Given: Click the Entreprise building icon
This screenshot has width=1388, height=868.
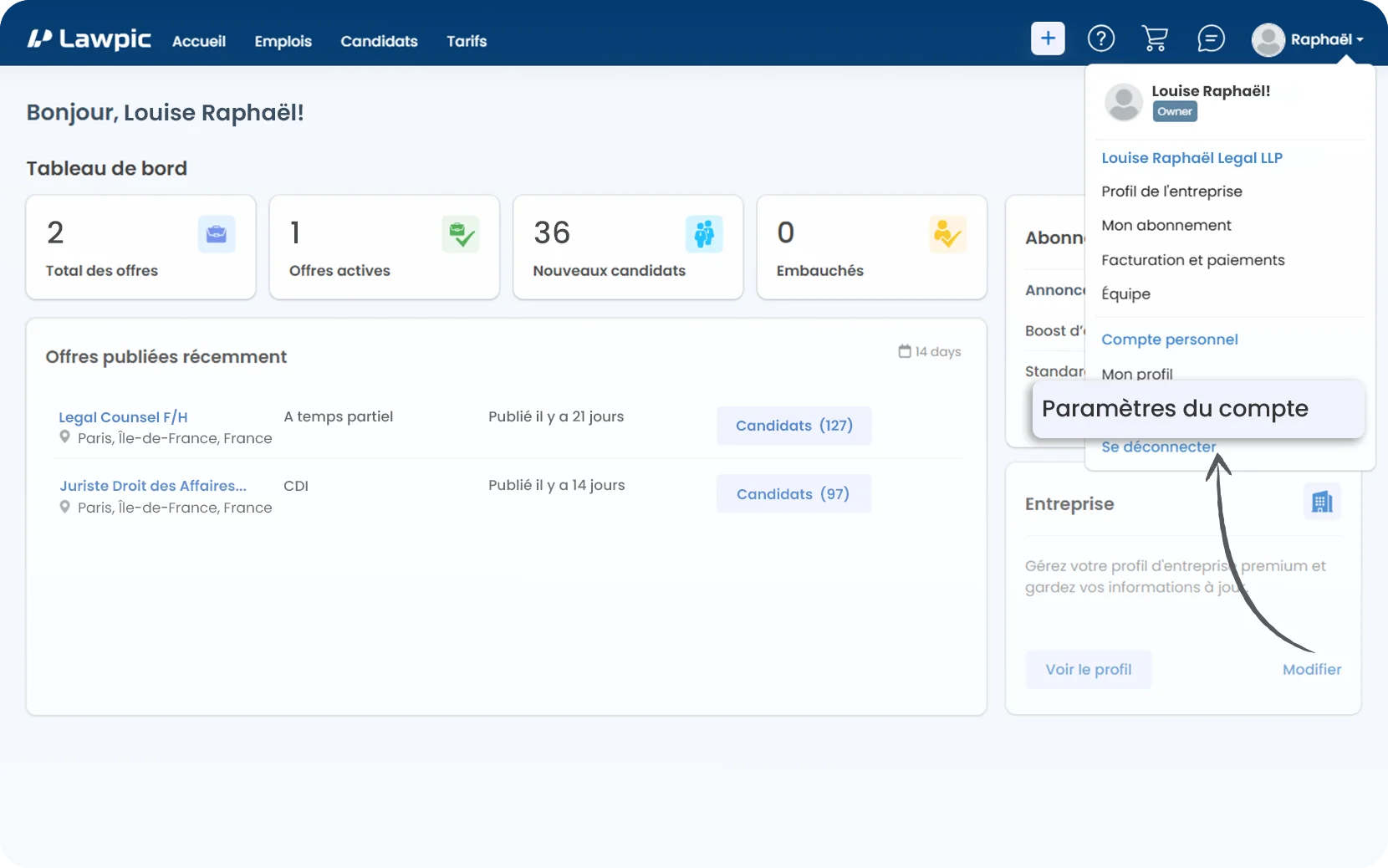Looking at the screenshot, I should [1322, 503].
